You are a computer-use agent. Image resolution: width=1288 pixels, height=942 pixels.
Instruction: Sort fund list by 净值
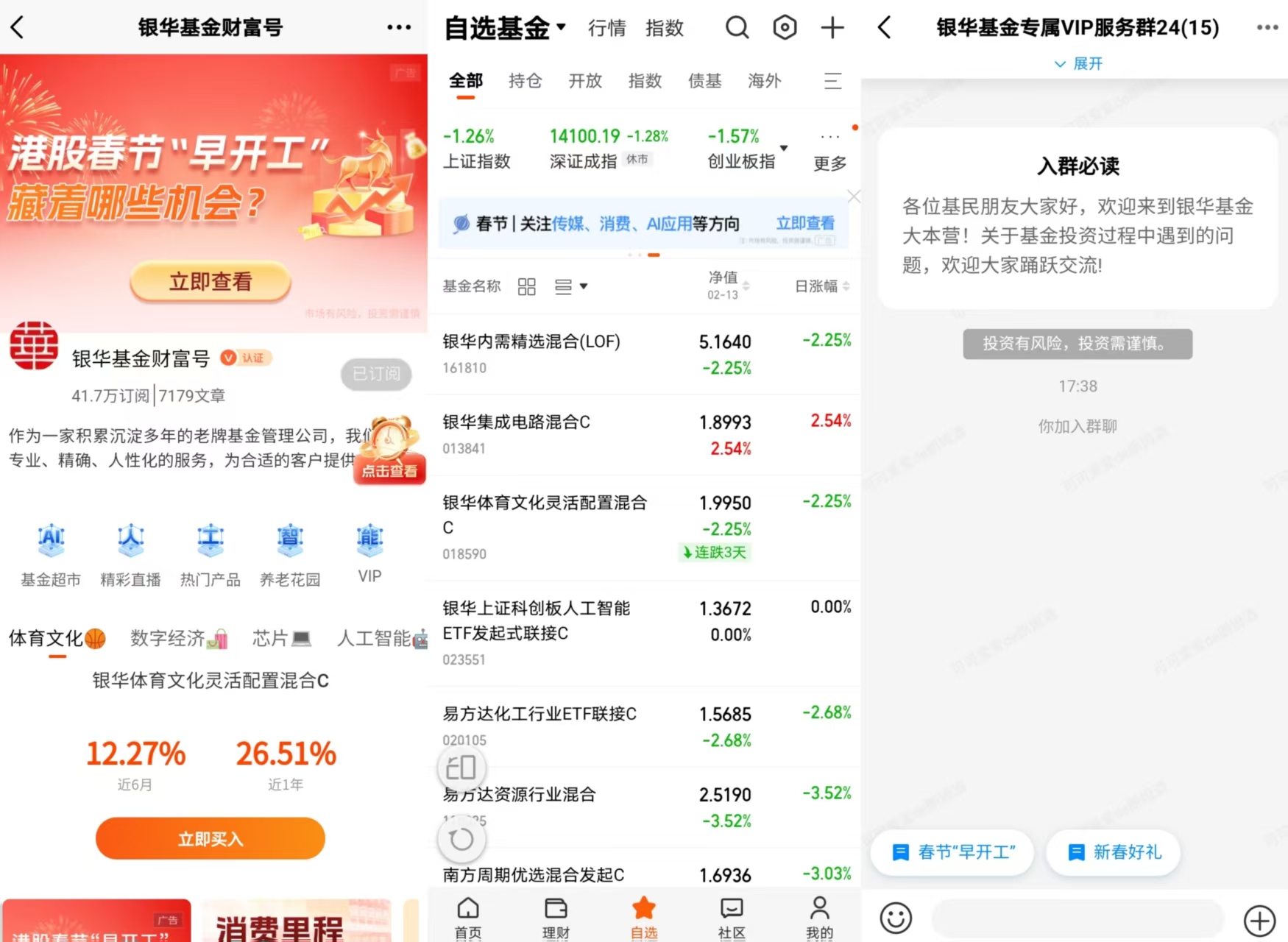728,286
